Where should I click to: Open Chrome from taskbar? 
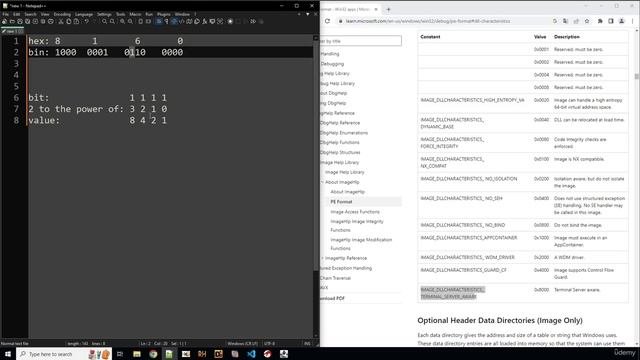[x=153, y=354]
